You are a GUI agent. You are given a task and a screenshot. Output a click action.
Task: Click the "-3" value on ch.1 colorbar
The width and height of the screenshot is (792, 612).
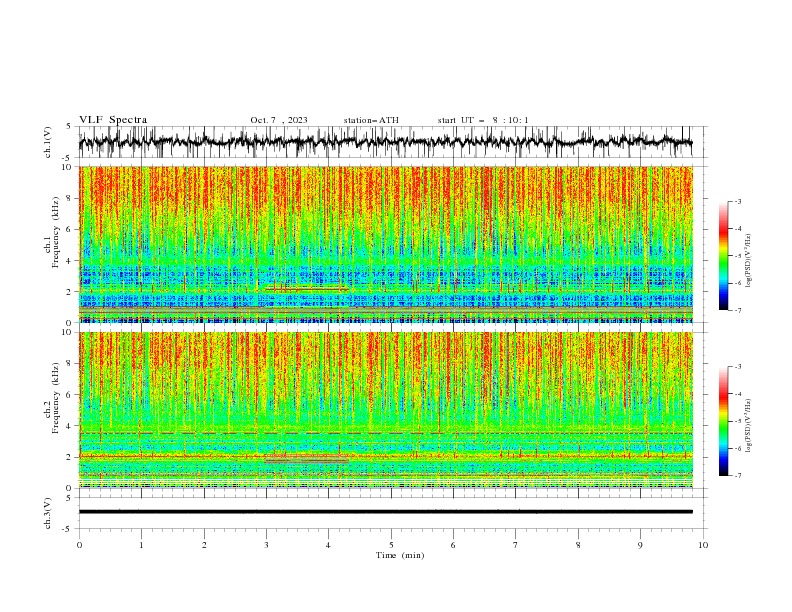click(x=737, y=201)
